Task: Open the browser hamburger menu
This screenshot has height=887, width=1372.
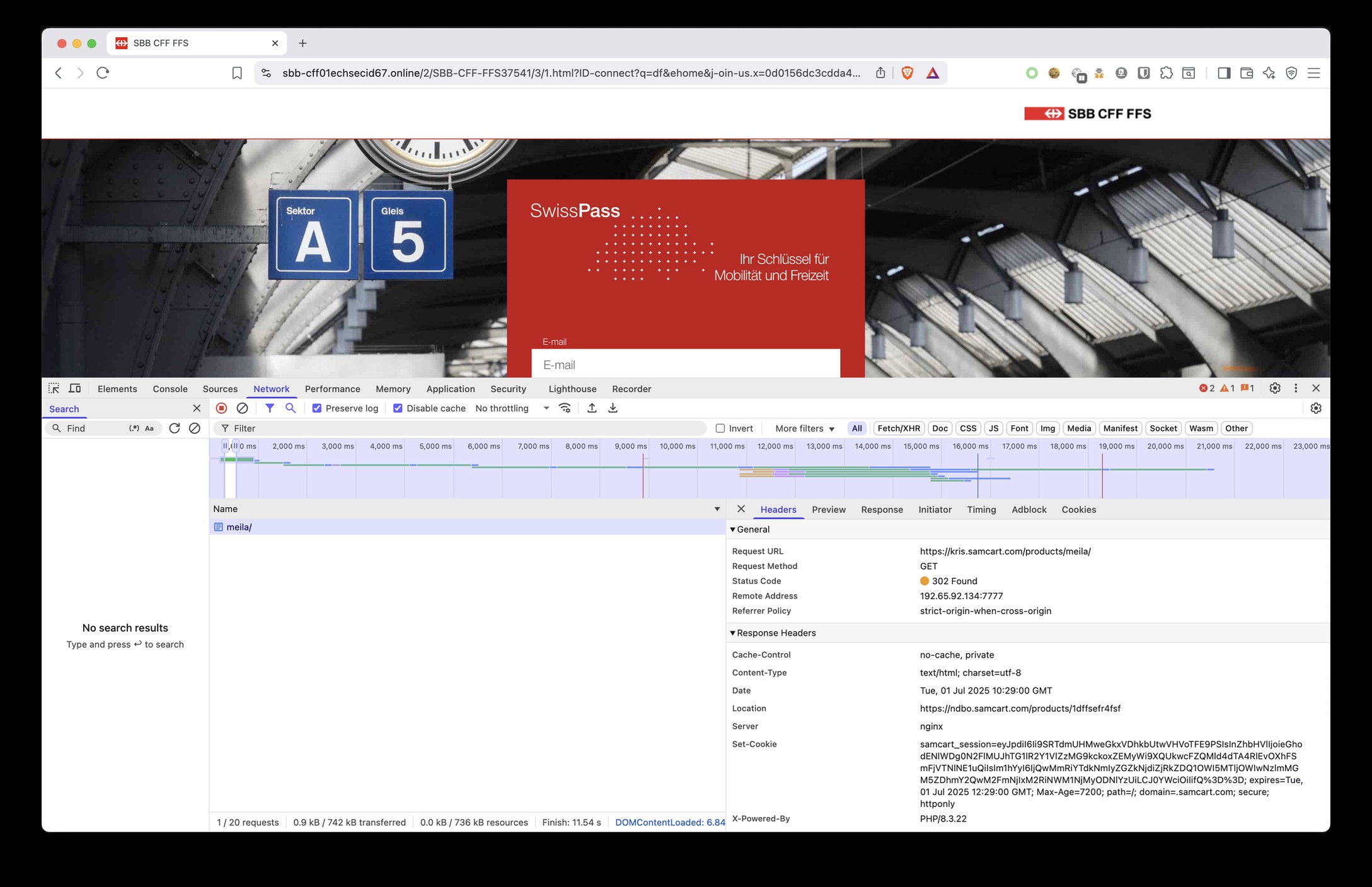Action: (x=1314, y=73)
